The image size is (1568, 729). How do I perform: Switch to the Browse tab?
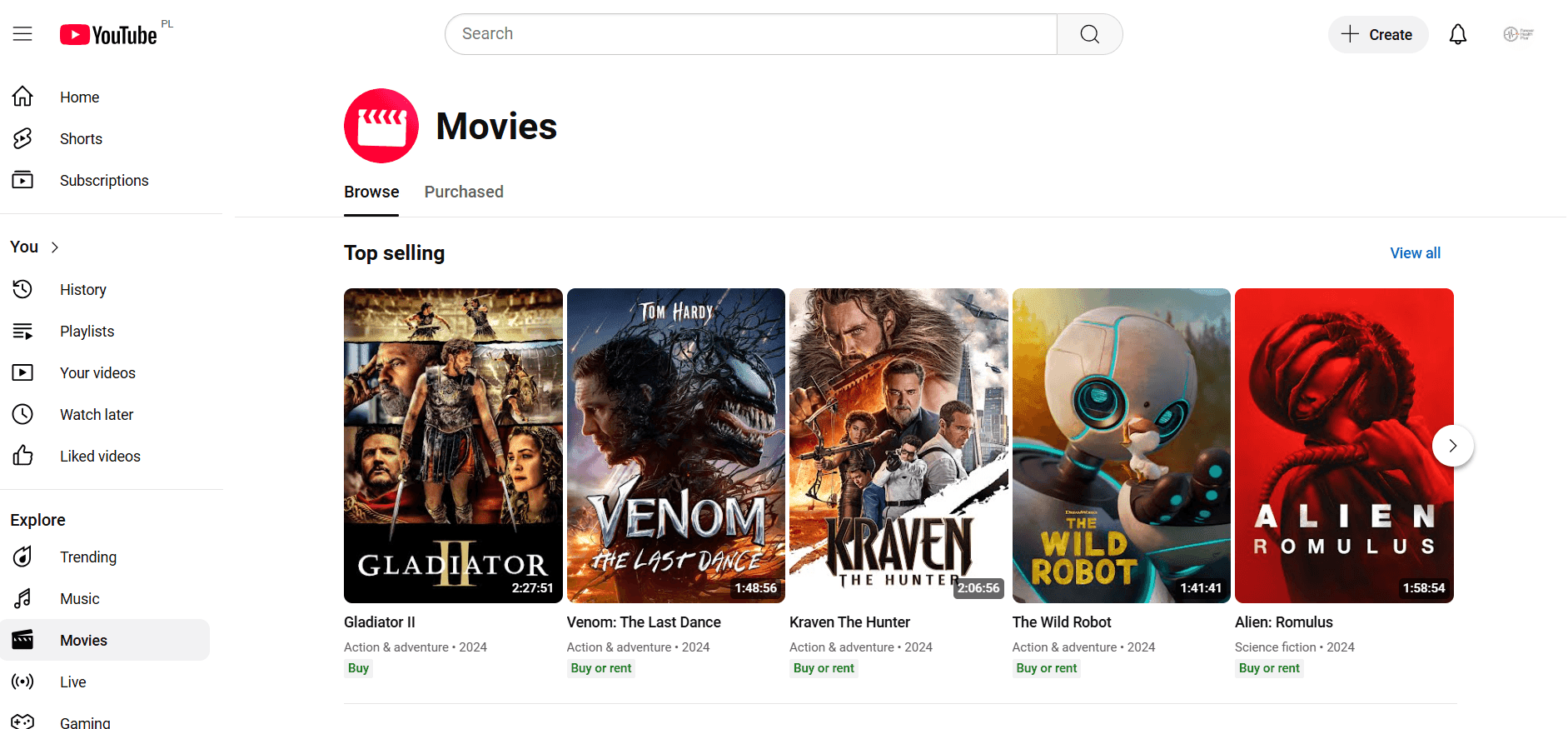[371, 192]
